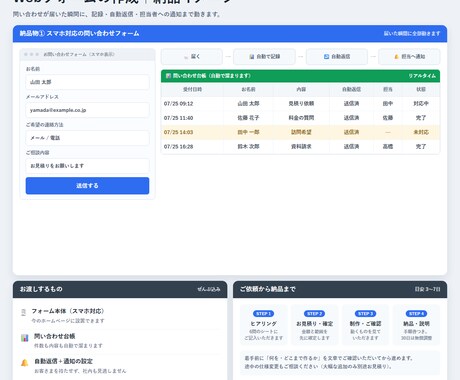Viewport: 460px width, 380px height.
Task: Click the お名前 column header in the table
Action: [x=248, y=89]
